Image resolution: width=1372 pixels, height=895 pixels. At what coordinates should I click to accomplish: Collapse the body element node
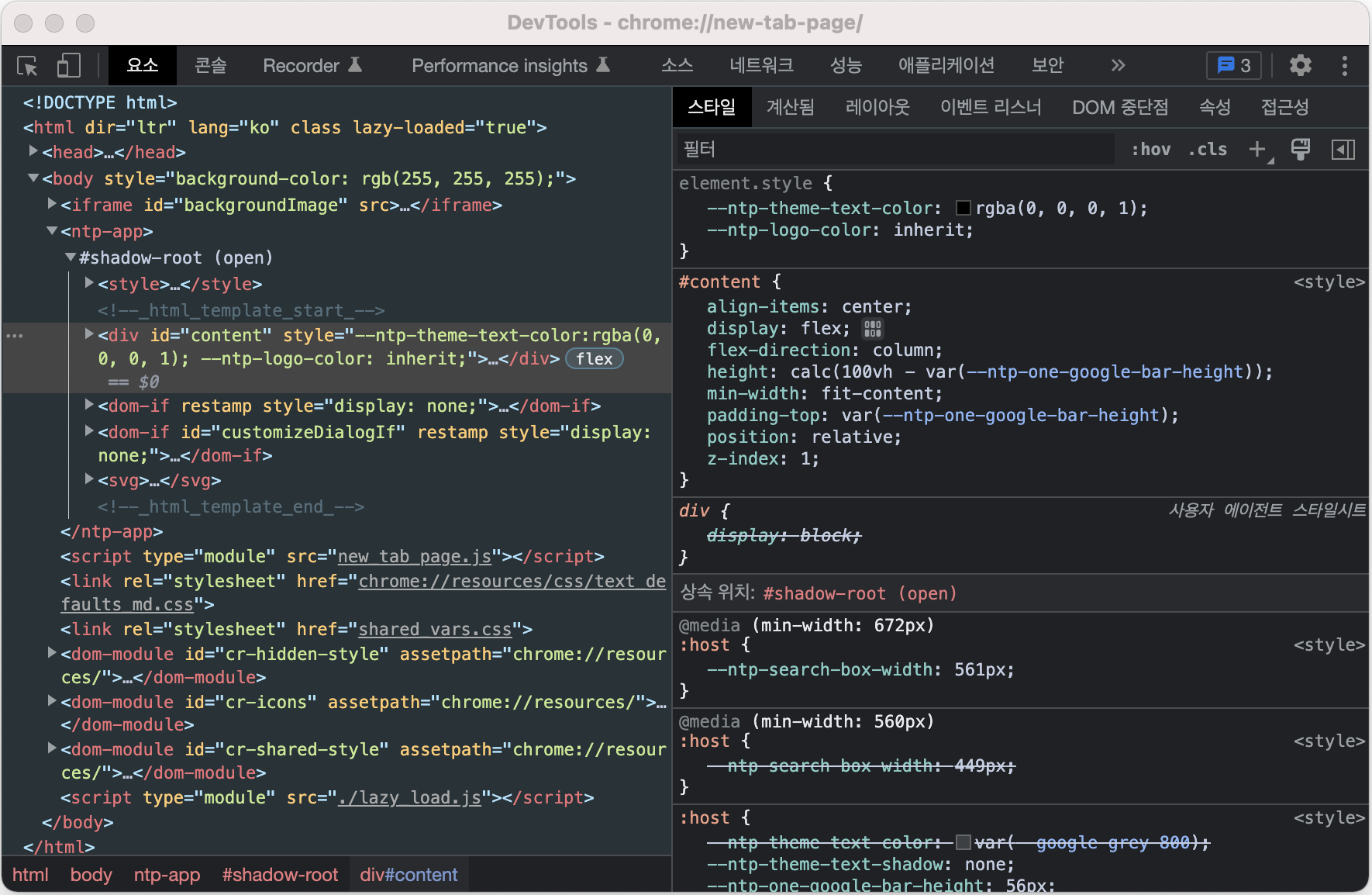pyautogui.click(x=33, y=178)
